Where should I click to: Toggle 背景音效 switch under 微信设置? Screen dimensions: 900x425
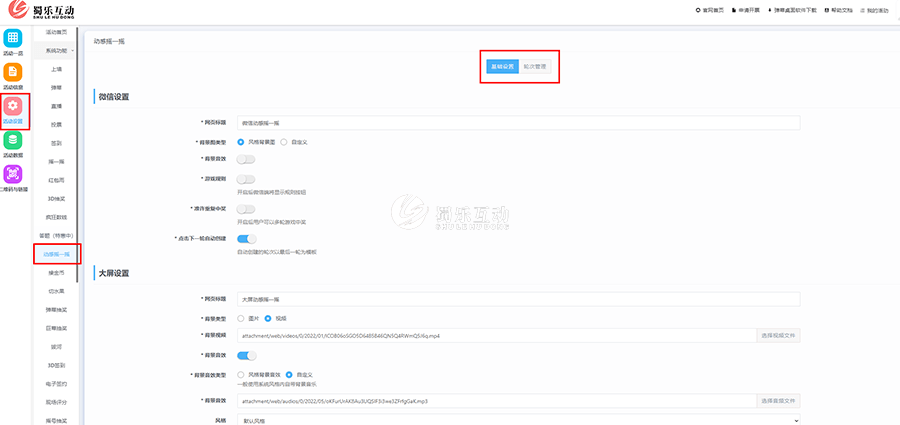(246, 159)
